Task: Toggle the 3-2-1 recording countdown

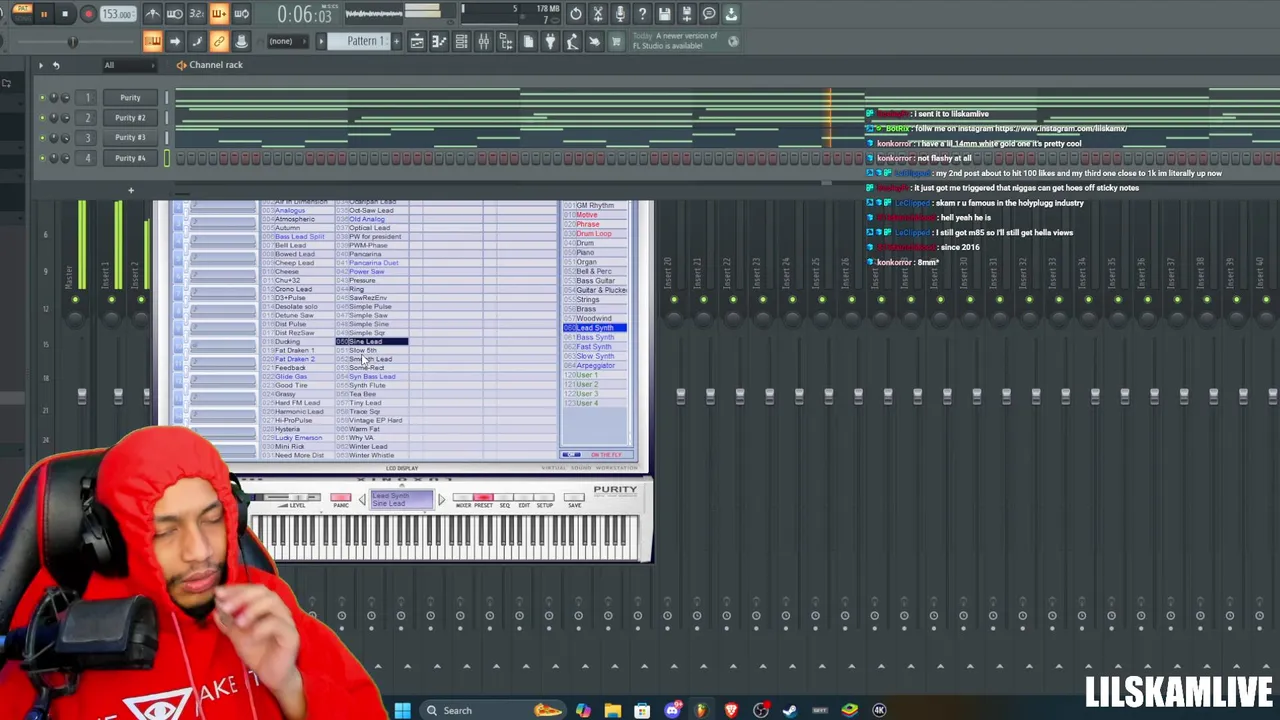Action: pos(196,14)
